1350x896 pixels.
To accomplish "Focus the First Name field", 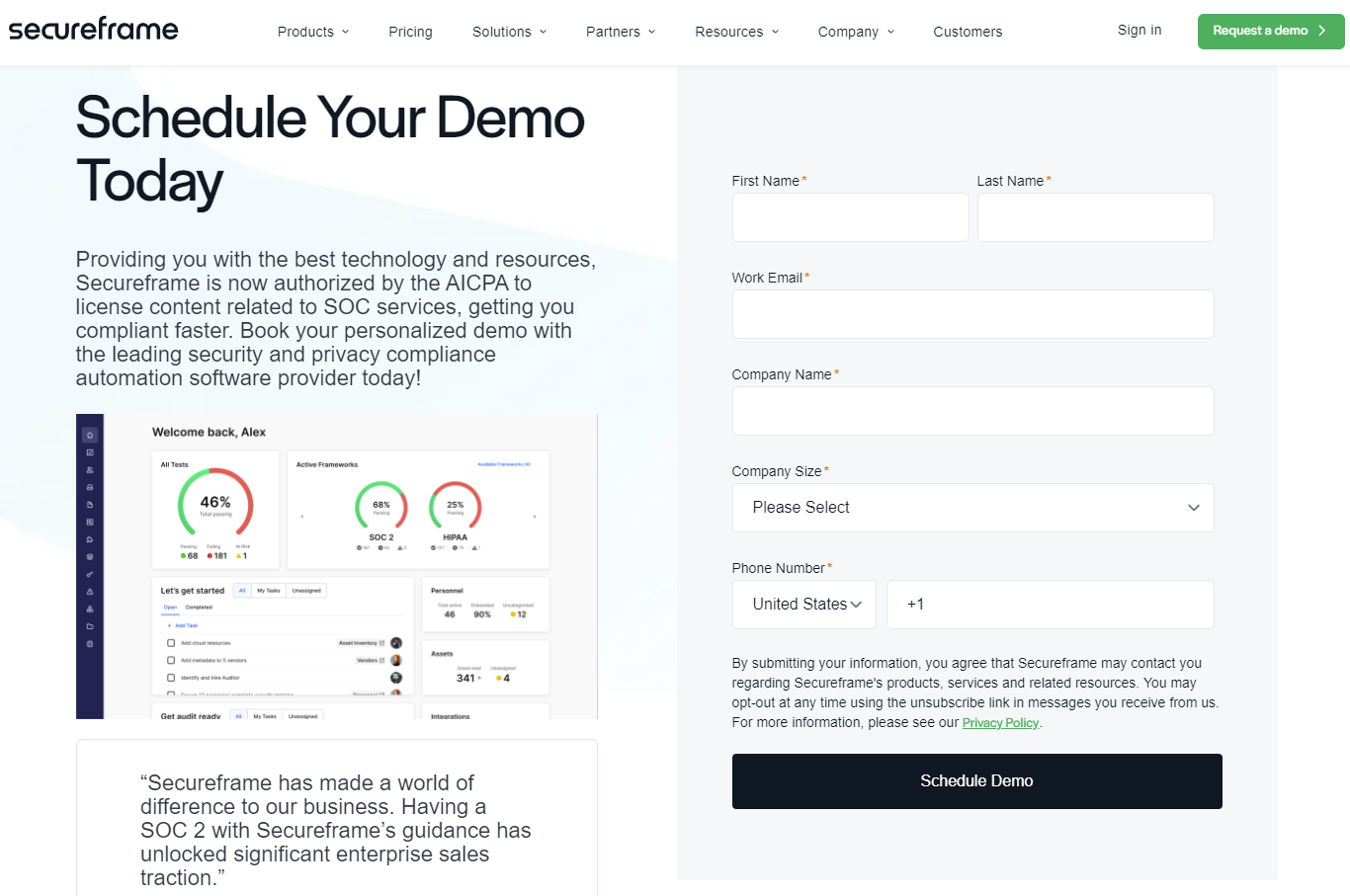I will coord(850,217).
